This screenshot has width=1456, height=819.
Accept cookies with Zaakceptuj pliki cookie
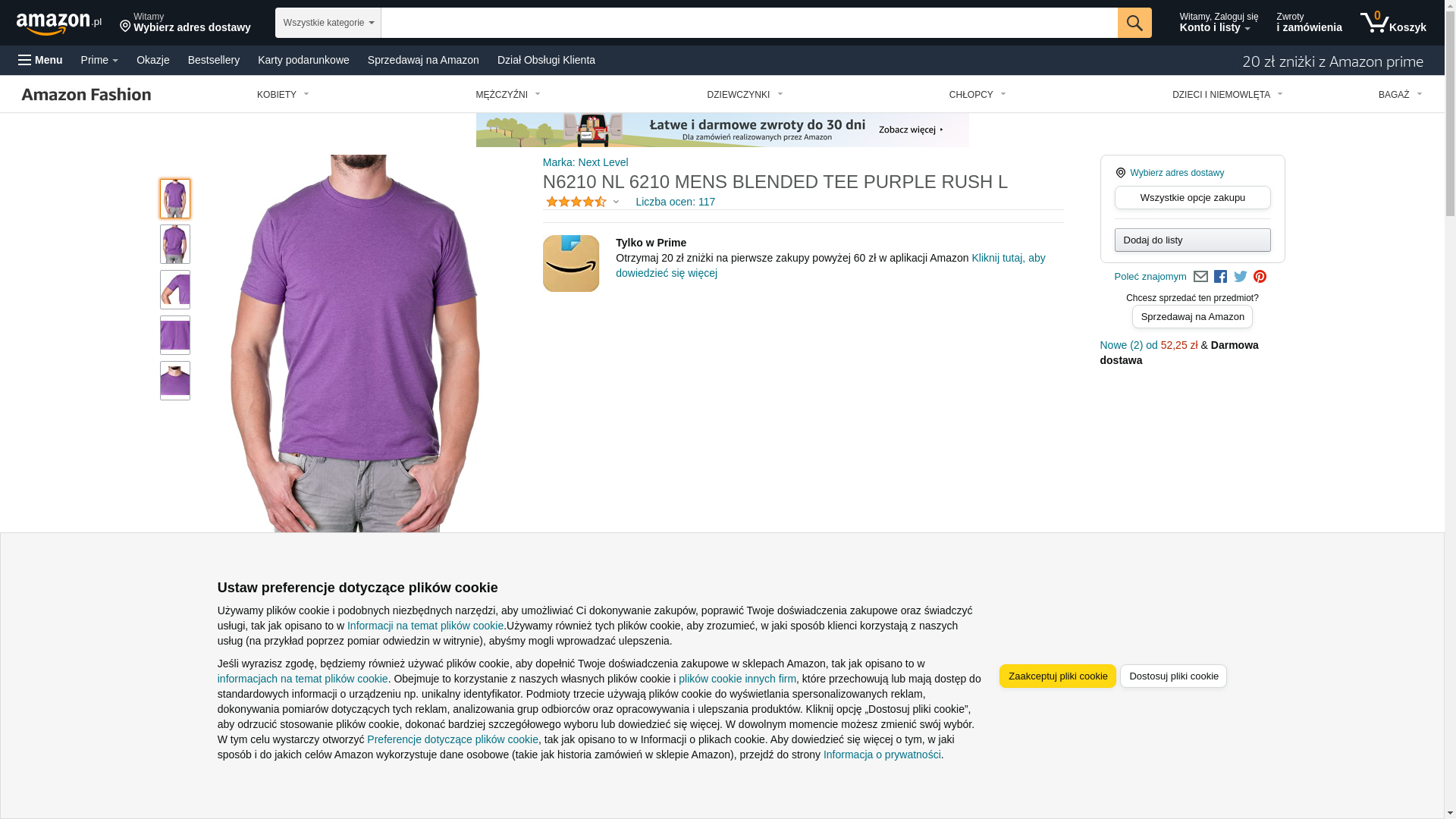pyautogui.click(x=1057, y=676)
